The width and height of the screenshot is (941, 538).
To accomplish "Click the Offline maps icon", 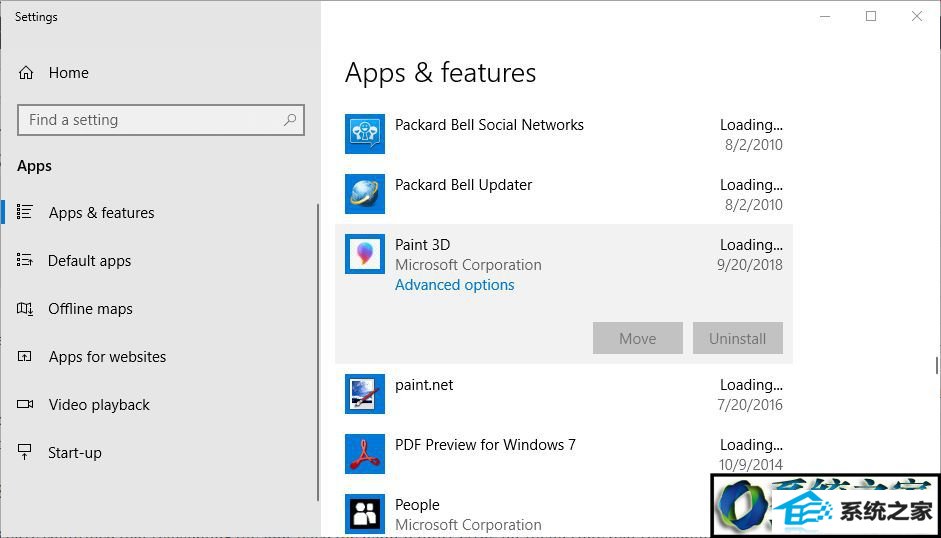I will click(25, 309).
